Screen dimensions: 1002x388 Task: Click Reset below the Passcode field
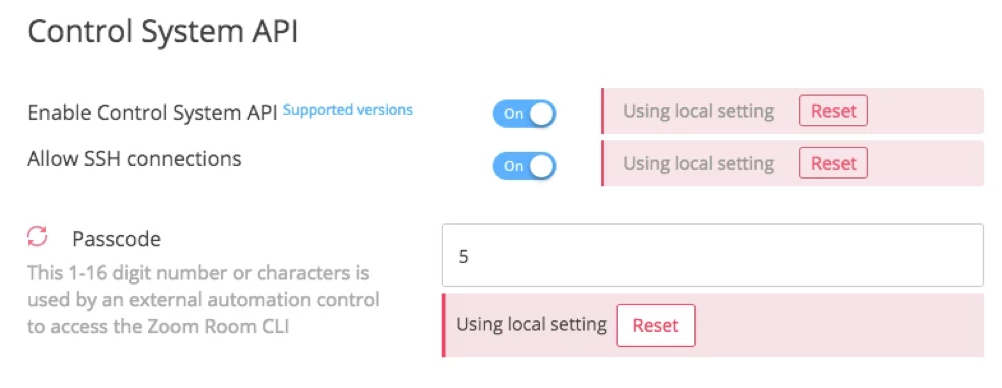click(x=656, y=325)
